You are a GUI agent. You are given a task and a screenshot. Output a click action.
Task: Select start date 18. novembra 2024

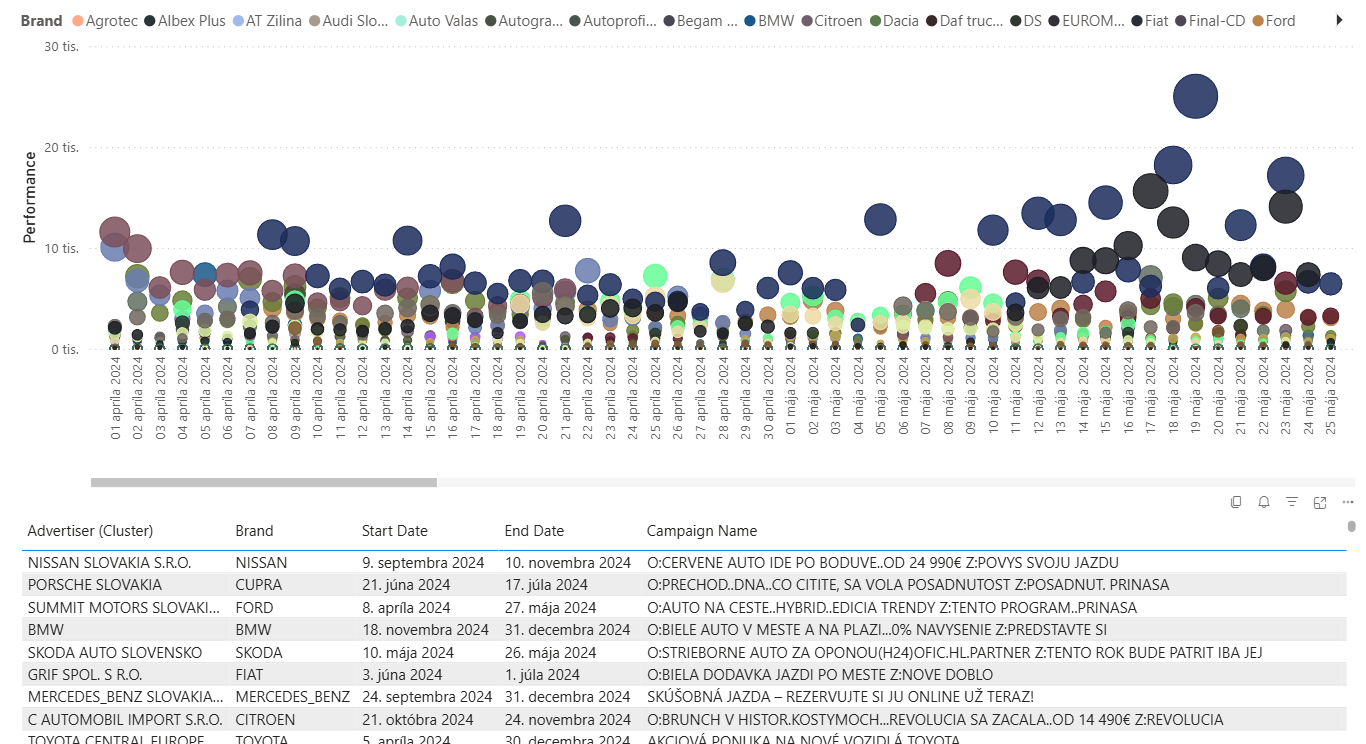tap(426, 630)
